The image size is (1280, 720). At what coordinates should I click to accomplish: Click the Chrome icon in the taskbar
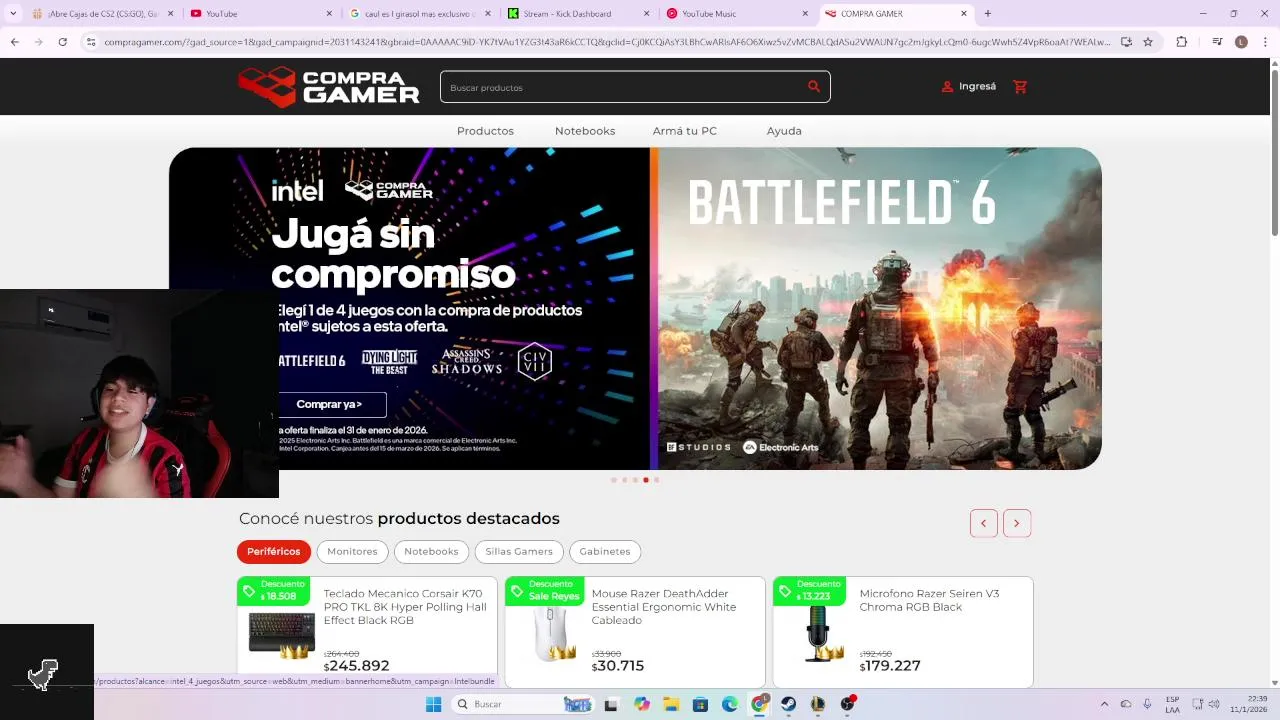(760, 704)
